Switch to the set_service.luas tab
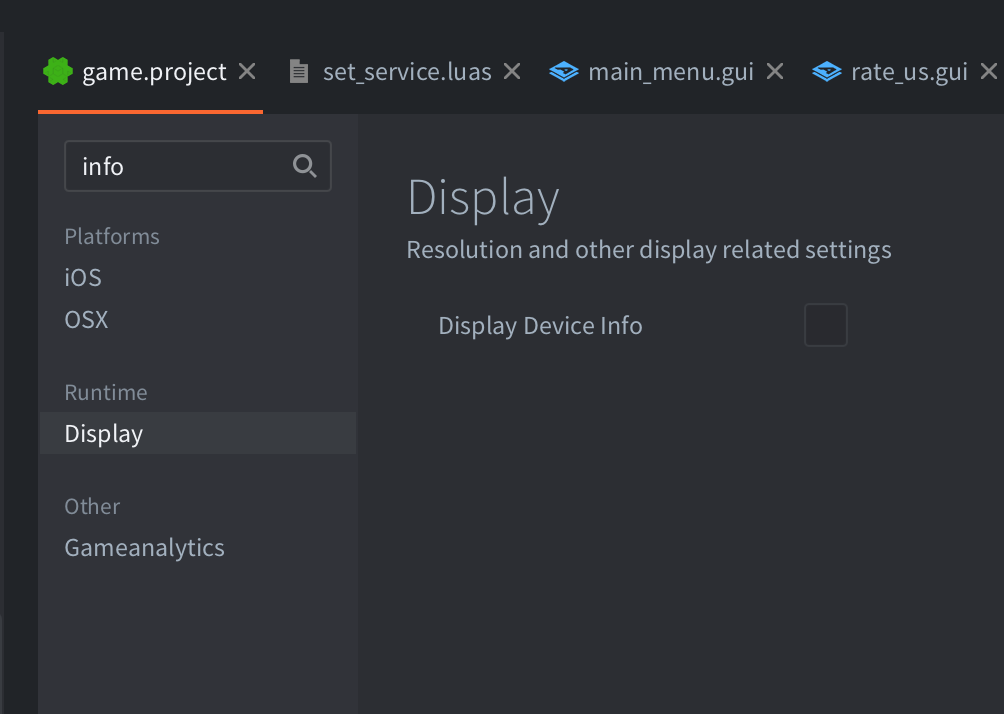The image size is (1004, 714). (x=406, y=72)
